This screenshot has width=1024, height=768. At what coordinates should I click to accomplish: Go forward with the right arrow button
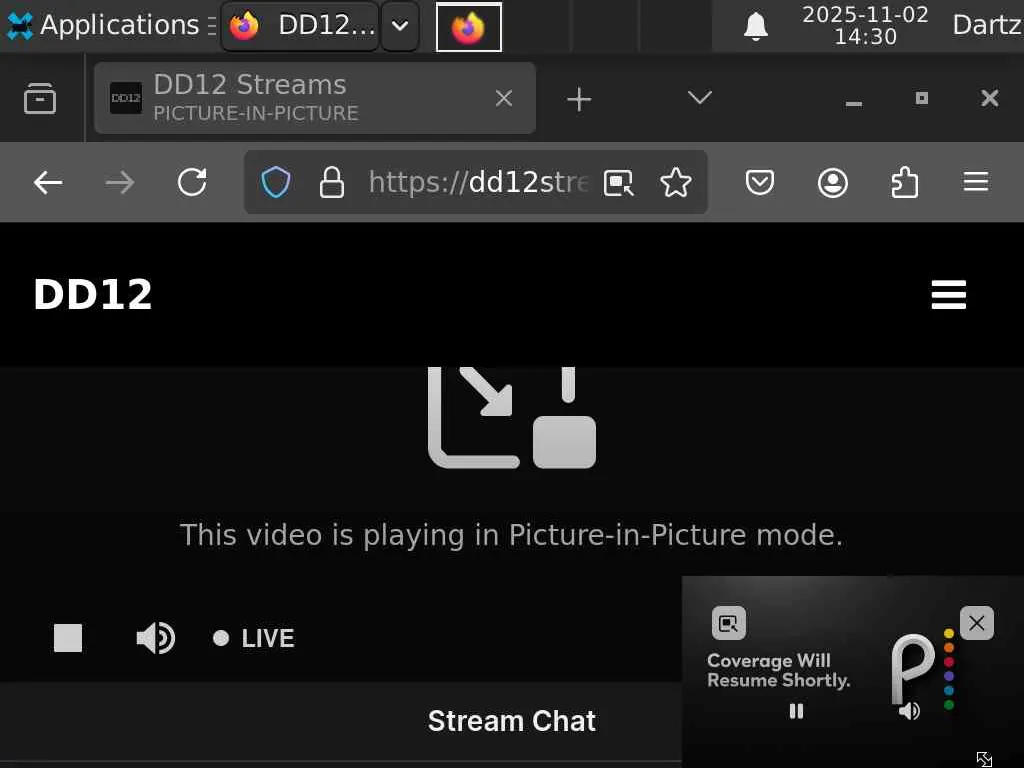120,182
